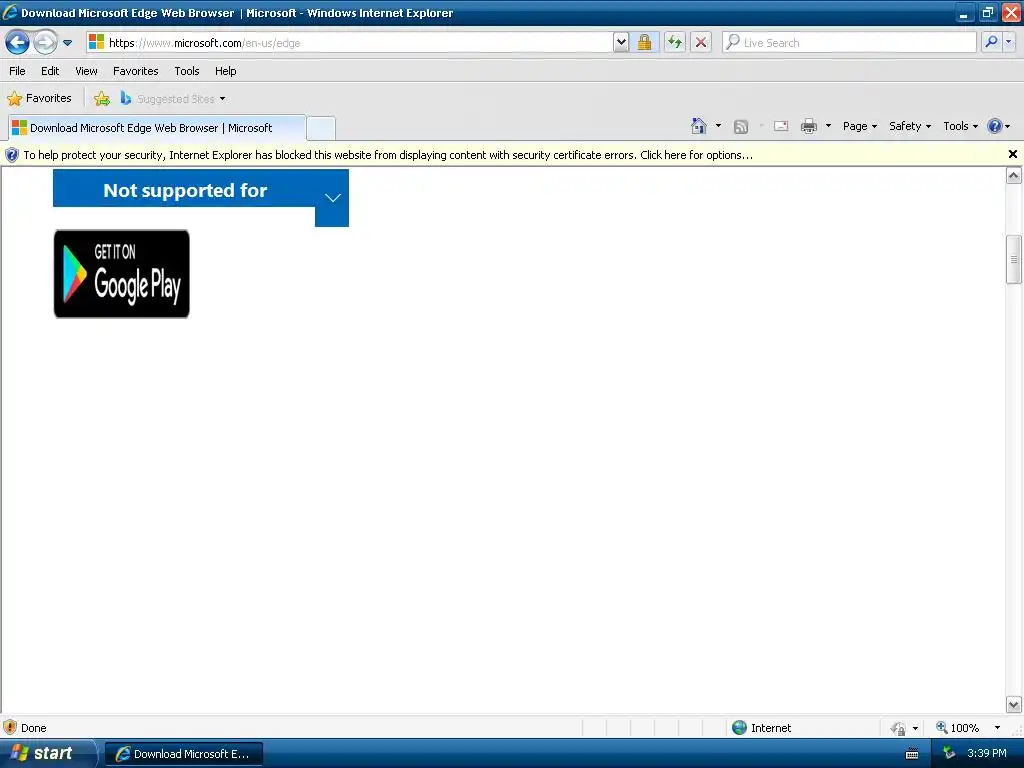Screen dimensions: 1024x768
Task: Stop loading with the red X button
Action: click(x=701, y=43)
